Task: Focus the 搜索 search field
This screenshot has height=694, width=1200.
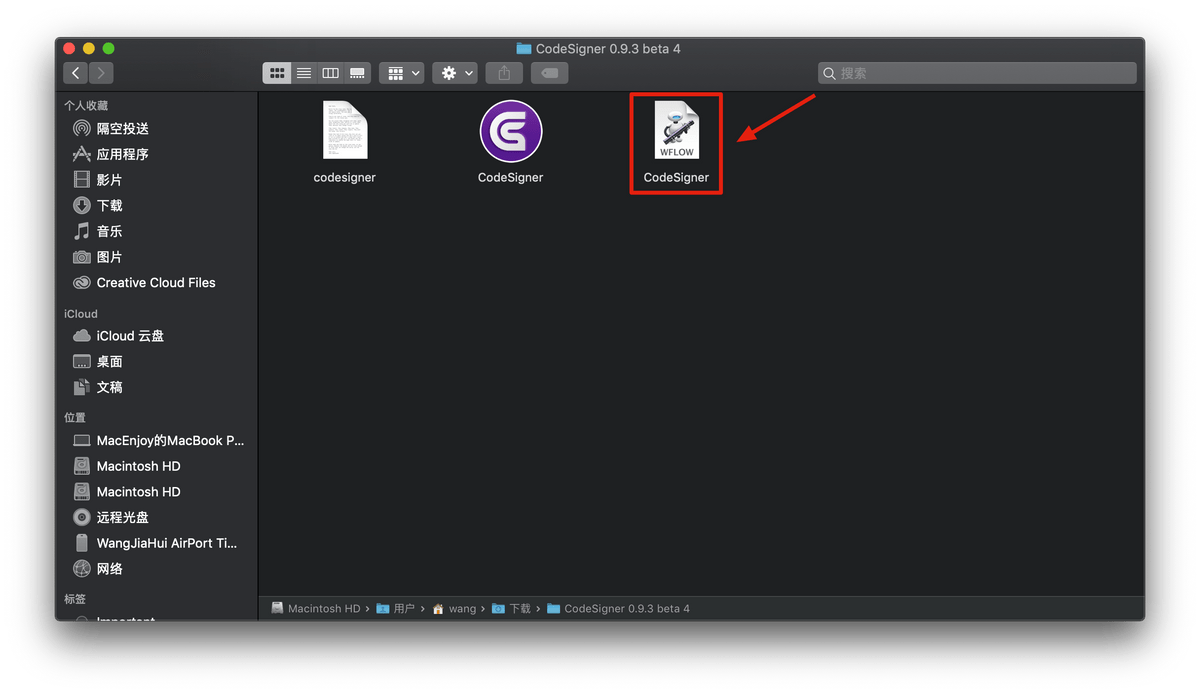Action: (x=977, y=73)
